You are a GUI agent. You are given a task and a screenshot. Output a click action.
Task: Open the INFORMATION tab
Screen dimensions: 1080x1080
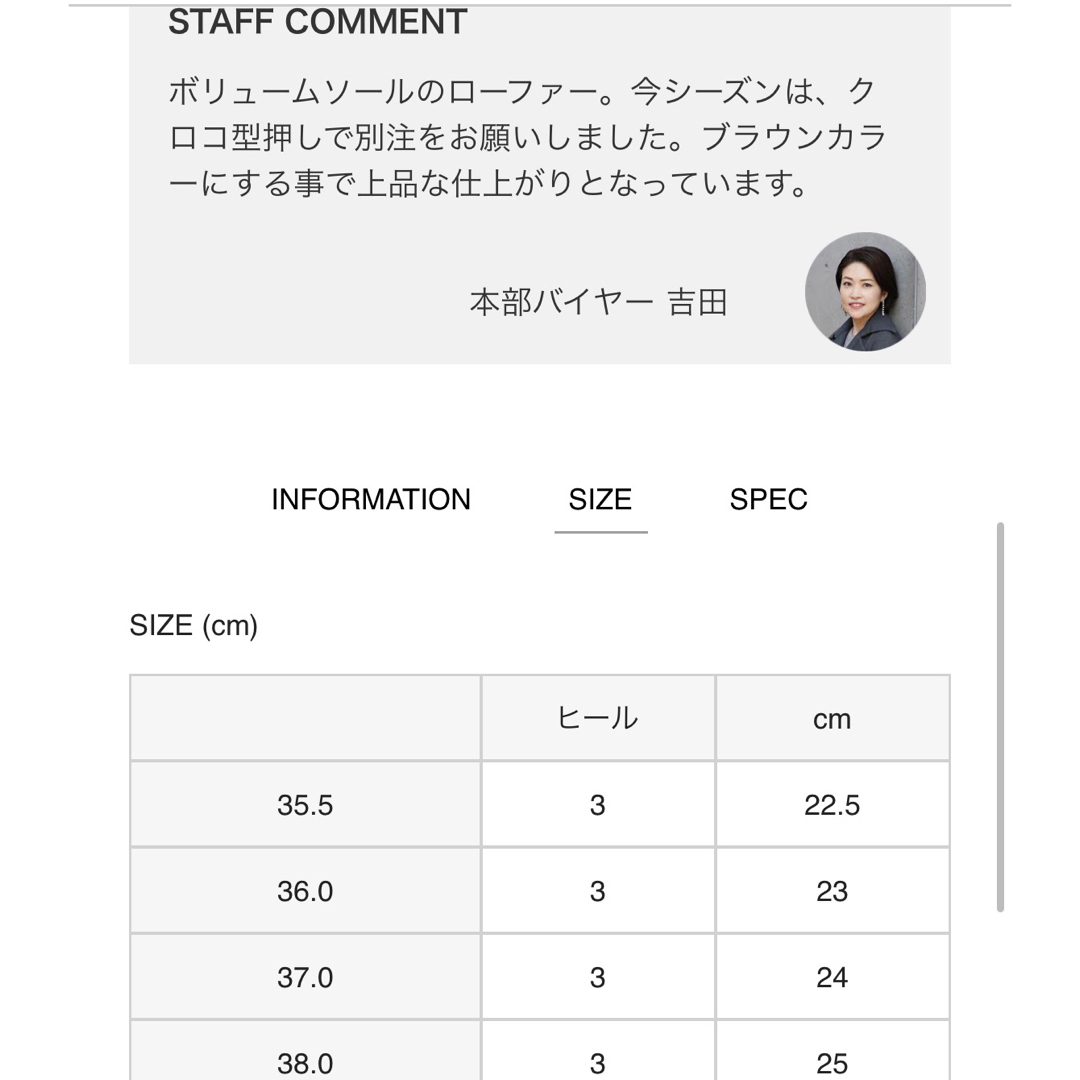pos(371,499)
